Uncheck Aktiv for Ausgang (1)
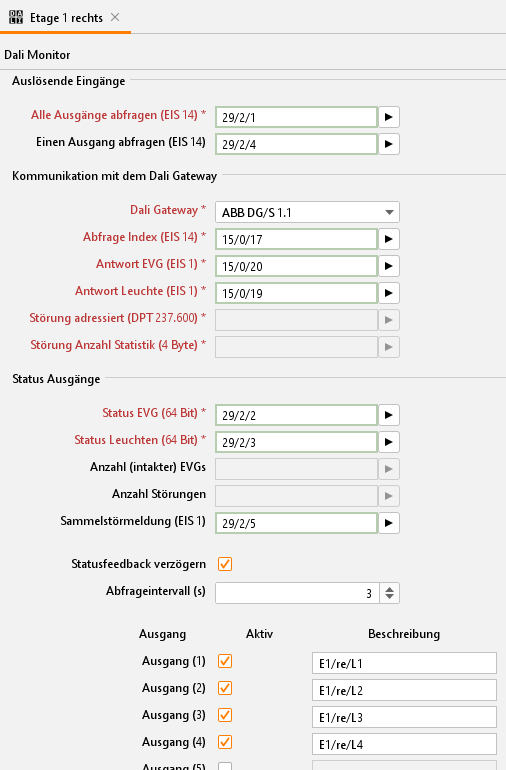Image resolution: width=506 pixels, height=770 pixels. coord(225,661)
